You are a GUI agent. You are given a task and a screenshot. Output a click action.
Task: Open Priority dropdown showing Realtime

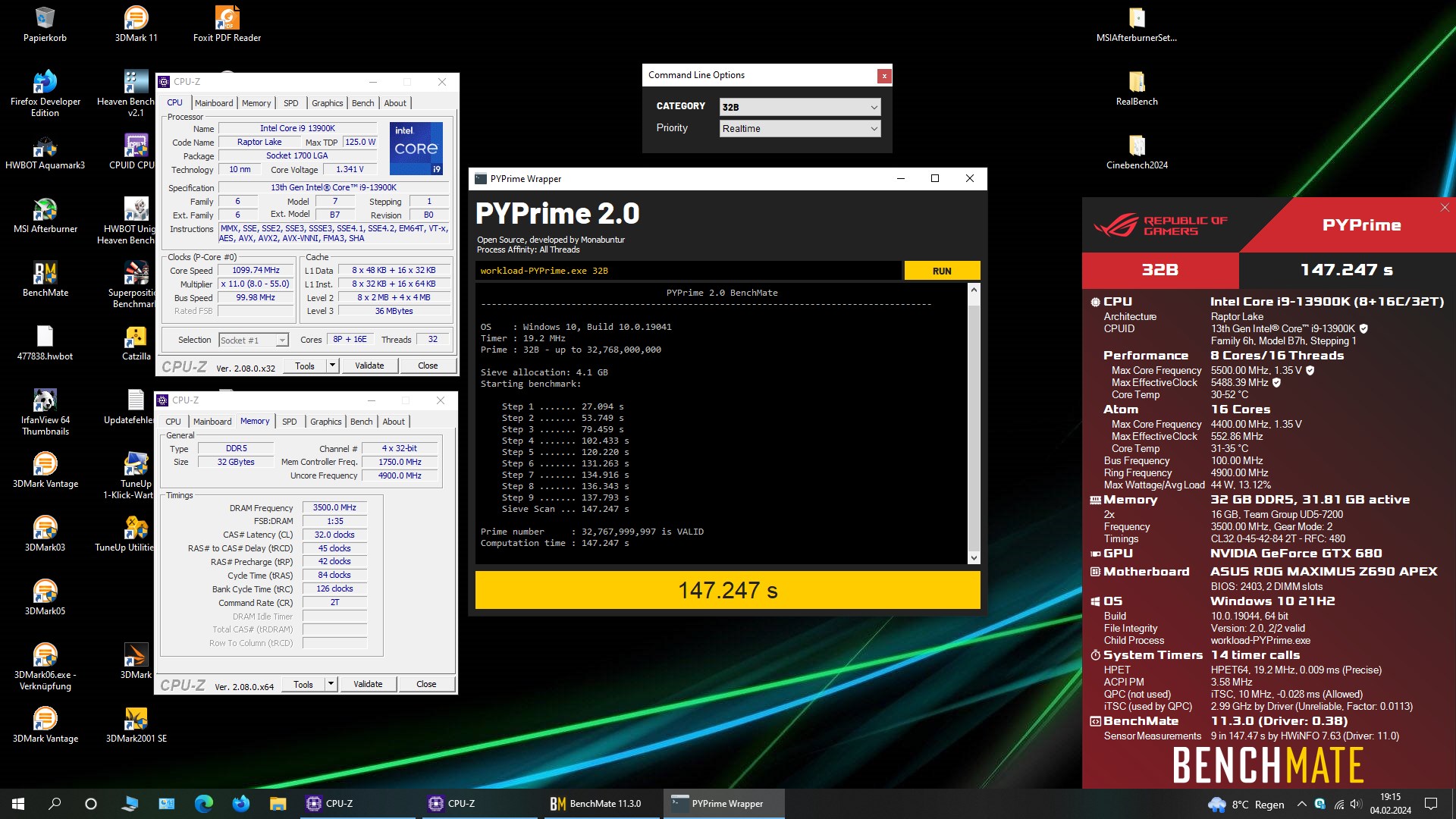pos(800,129)
